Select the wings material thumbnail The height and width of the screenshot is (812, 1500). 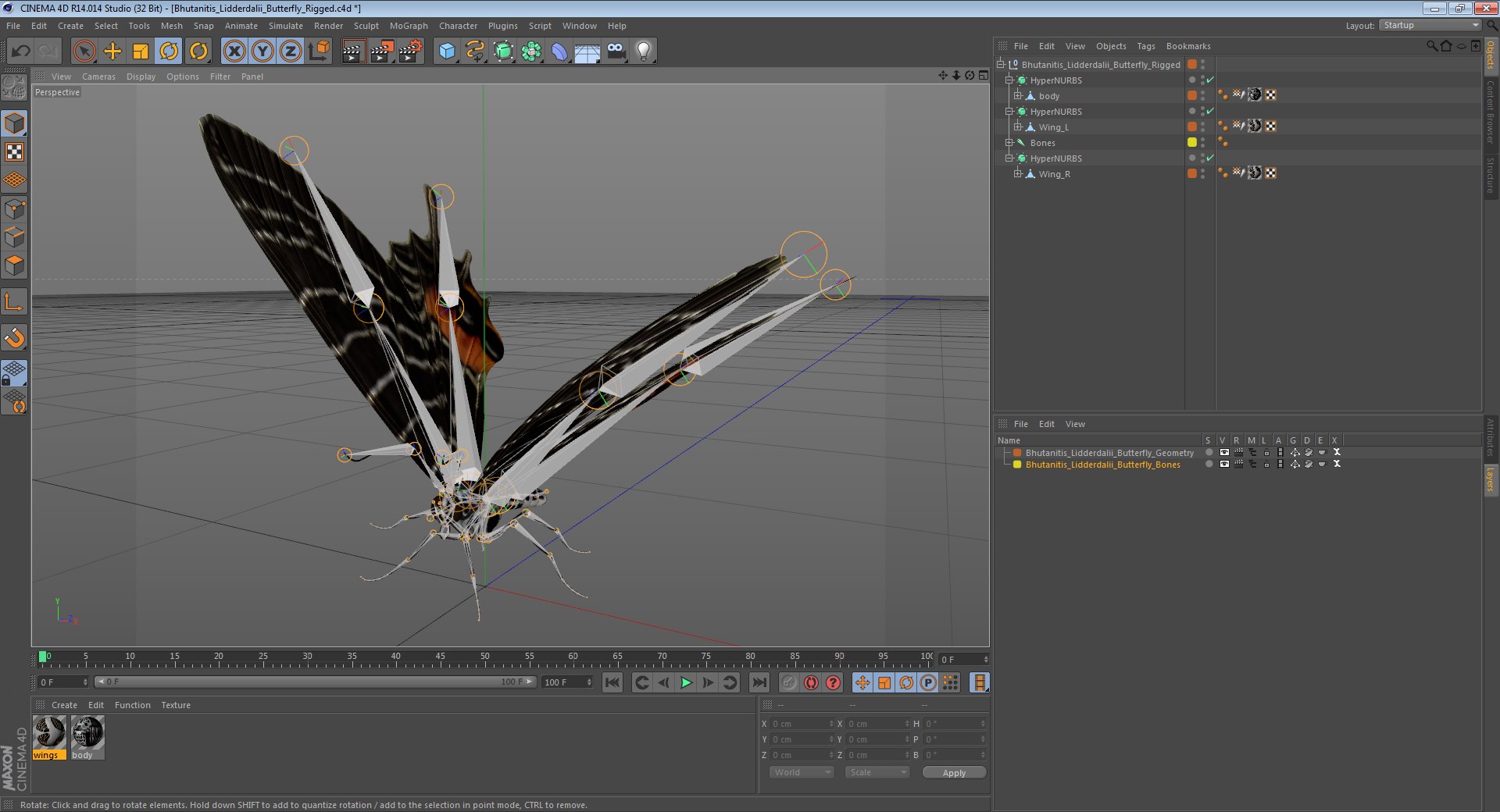click(x=50, y=733)
